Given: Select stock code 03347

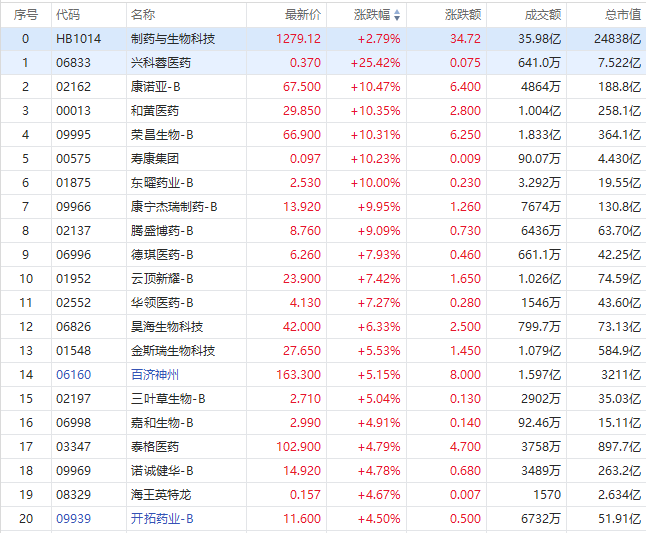Looking at the screenshot, I should (x=73, y=447).
